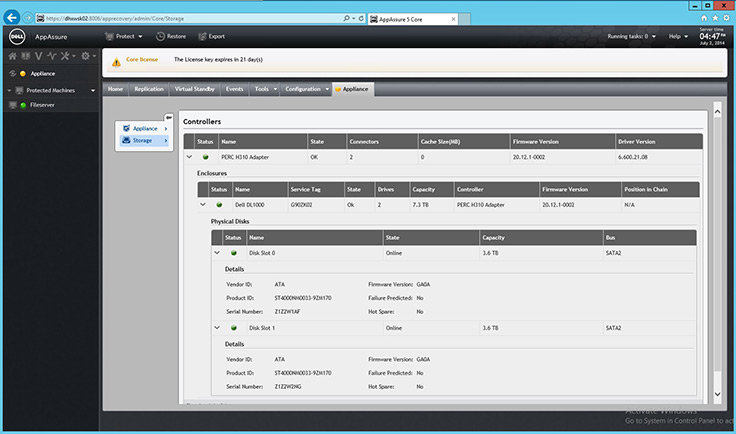
Task: Open the browser home icon
Action: click(704, 18)
